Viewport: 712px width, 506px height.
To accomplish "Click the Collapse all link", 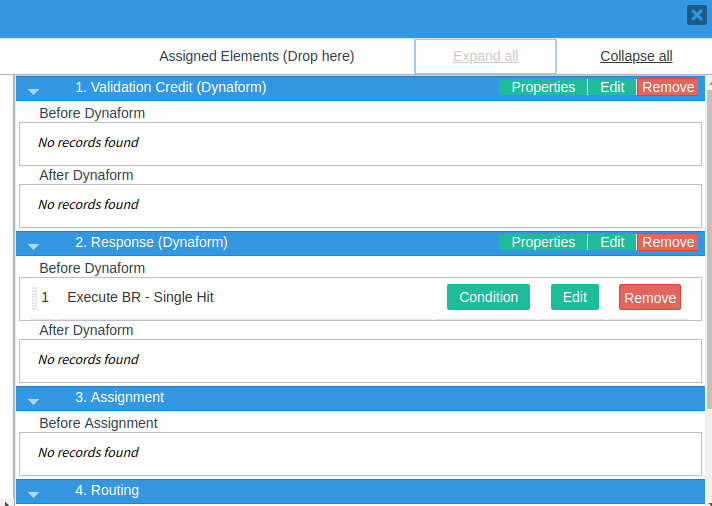I will pyautogui.click(x=636, y=57).
